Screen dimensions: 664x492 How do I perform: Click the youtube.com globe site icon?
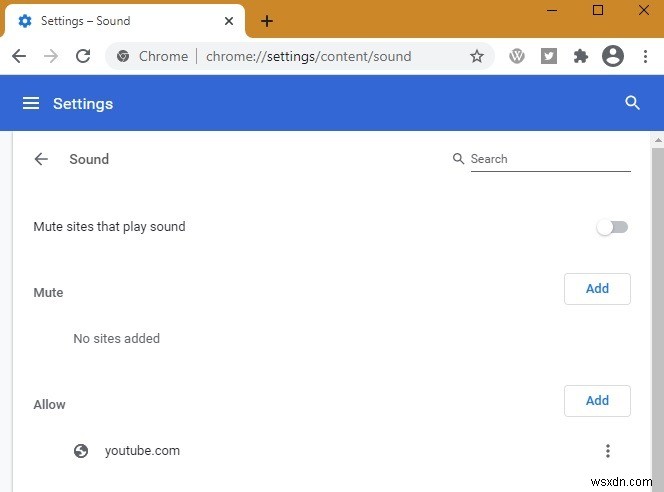click(82, 451)
